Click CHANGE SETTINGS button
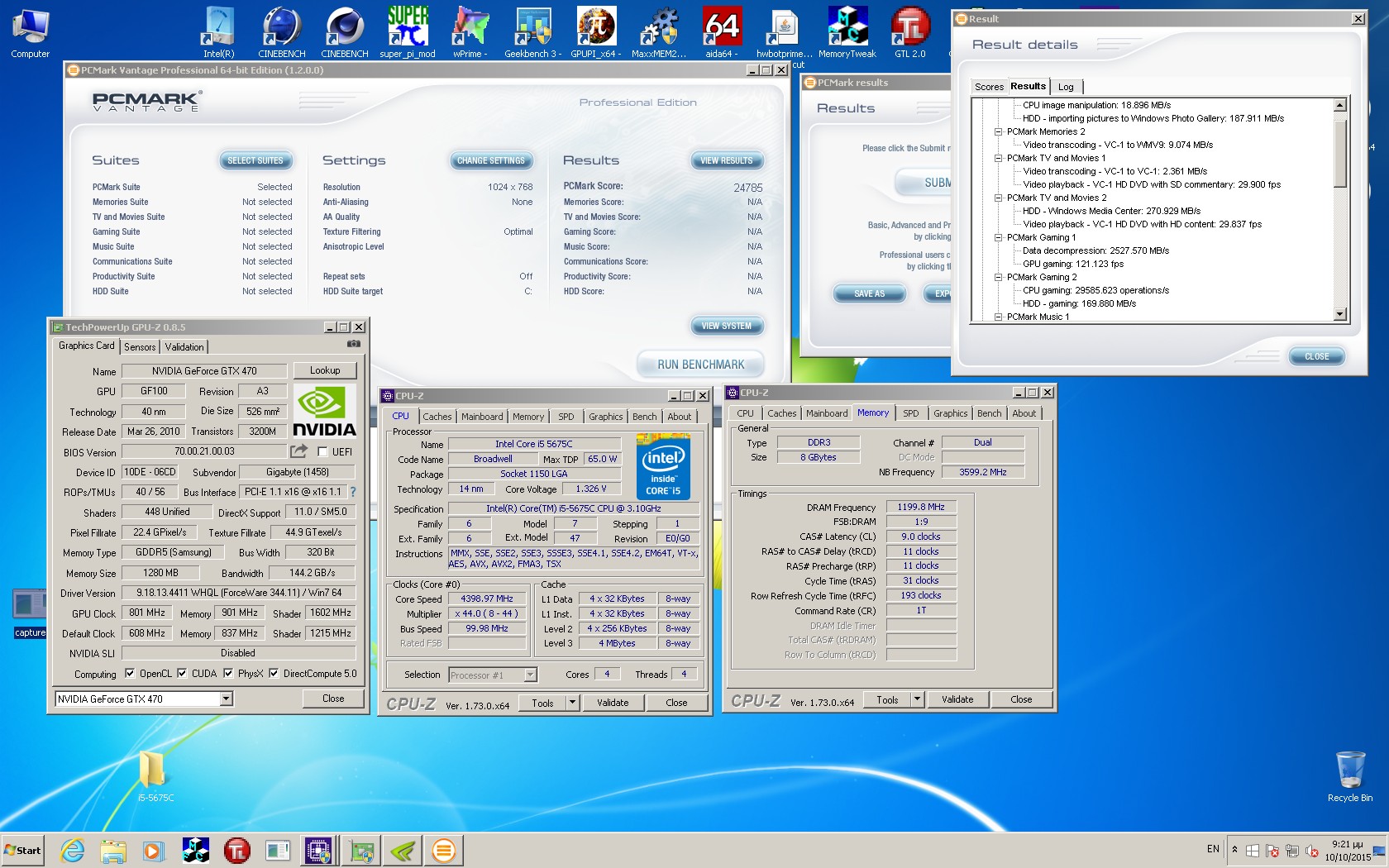 490,160
